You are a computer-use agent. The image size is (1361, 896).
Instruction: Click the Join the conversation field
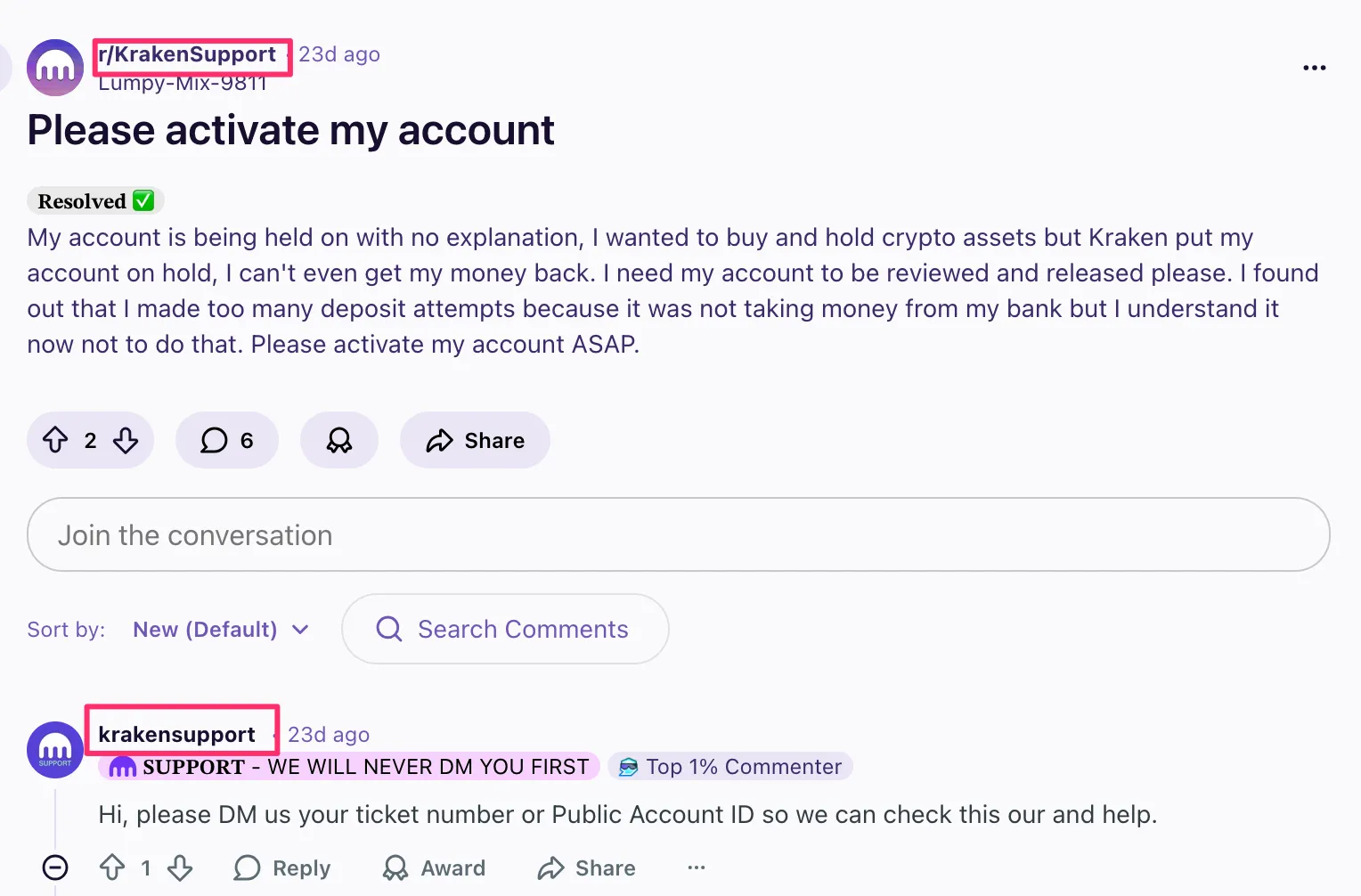click(x=678, y=534)
